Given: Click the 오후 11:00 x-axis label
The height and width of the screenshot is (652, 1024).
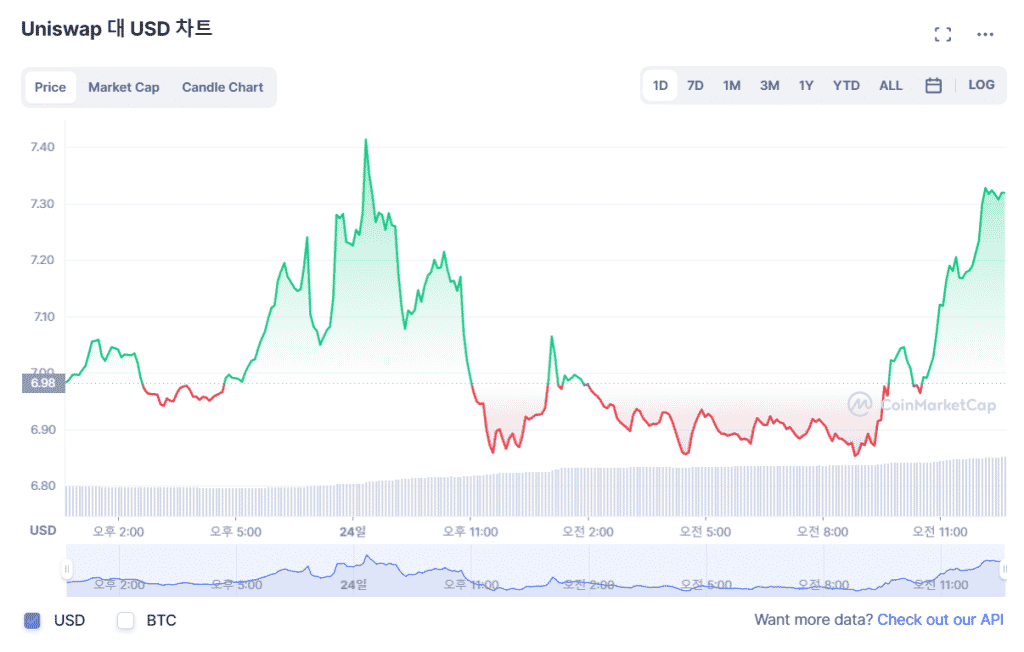Looking at the screenshot, I should tap(470, 532).
